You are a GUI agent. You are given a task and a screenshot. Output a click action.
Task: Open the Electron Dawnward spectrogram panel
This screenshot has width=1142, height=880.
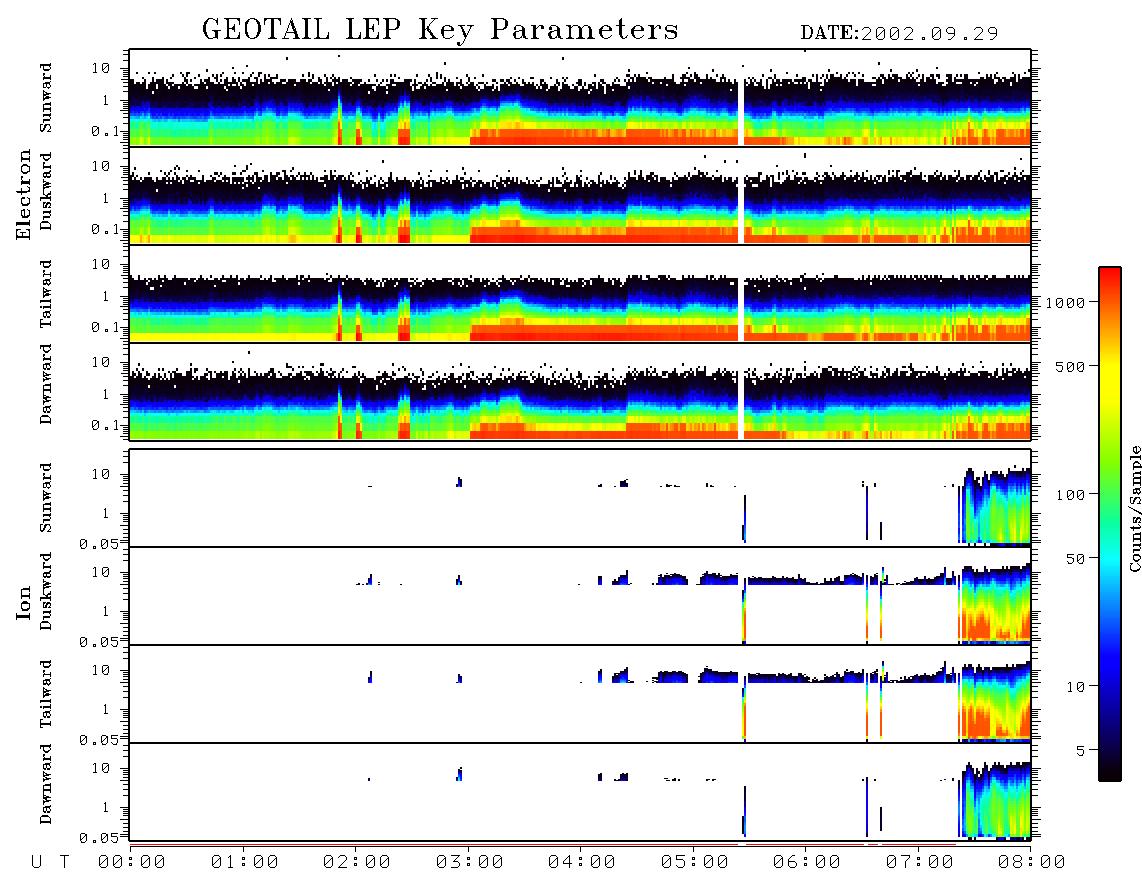[580, 391]
